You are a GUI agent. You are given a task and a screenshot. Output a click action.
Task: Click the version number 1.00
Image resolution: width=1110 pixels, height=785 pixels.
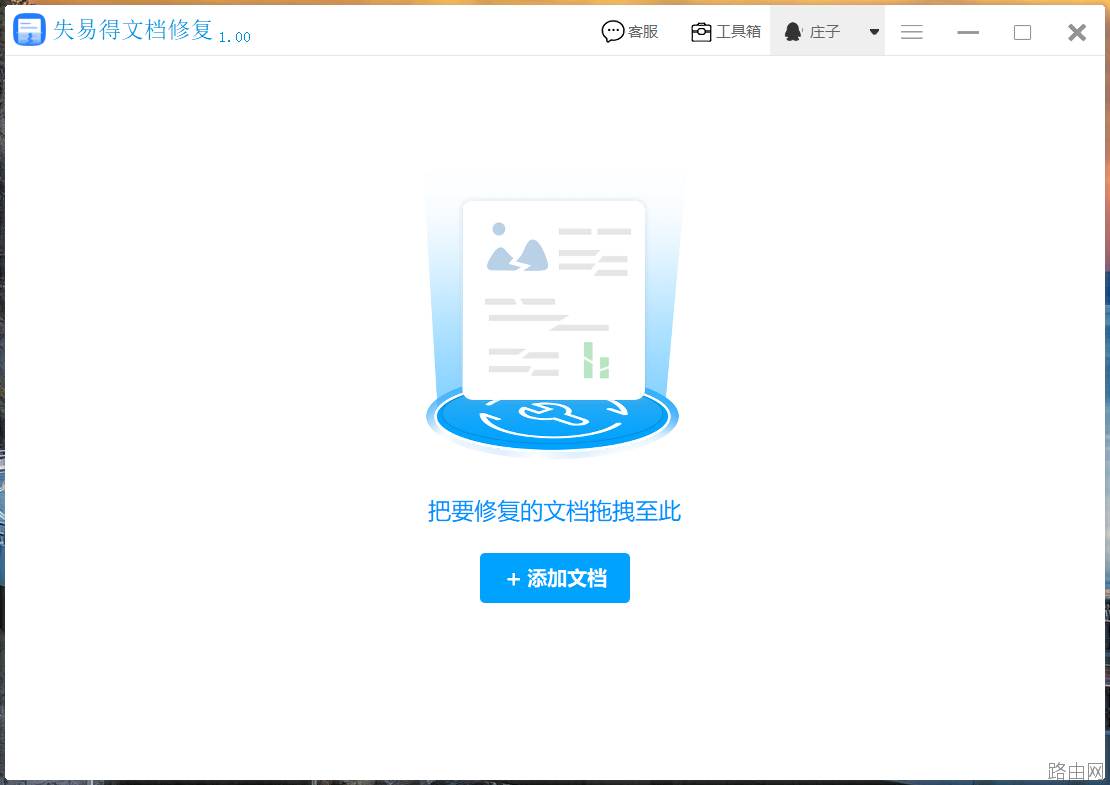(x=234, y=37)
